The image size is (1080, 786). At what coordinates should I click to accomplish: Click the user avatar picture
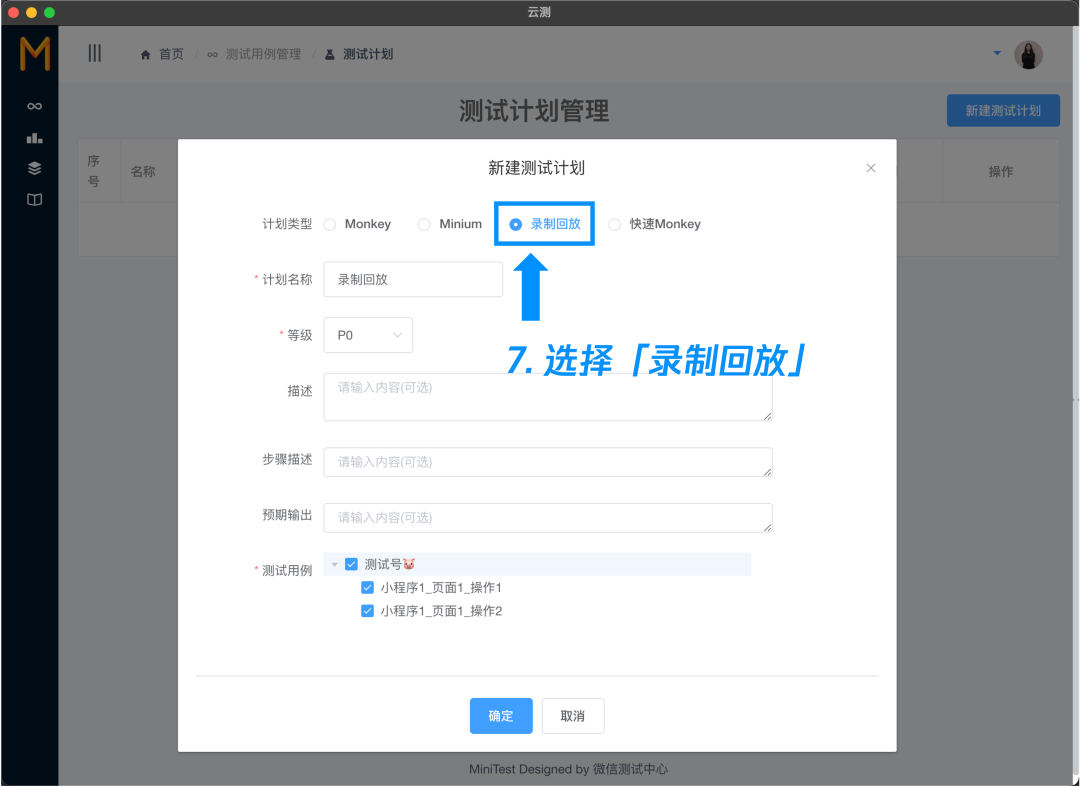1028,54
